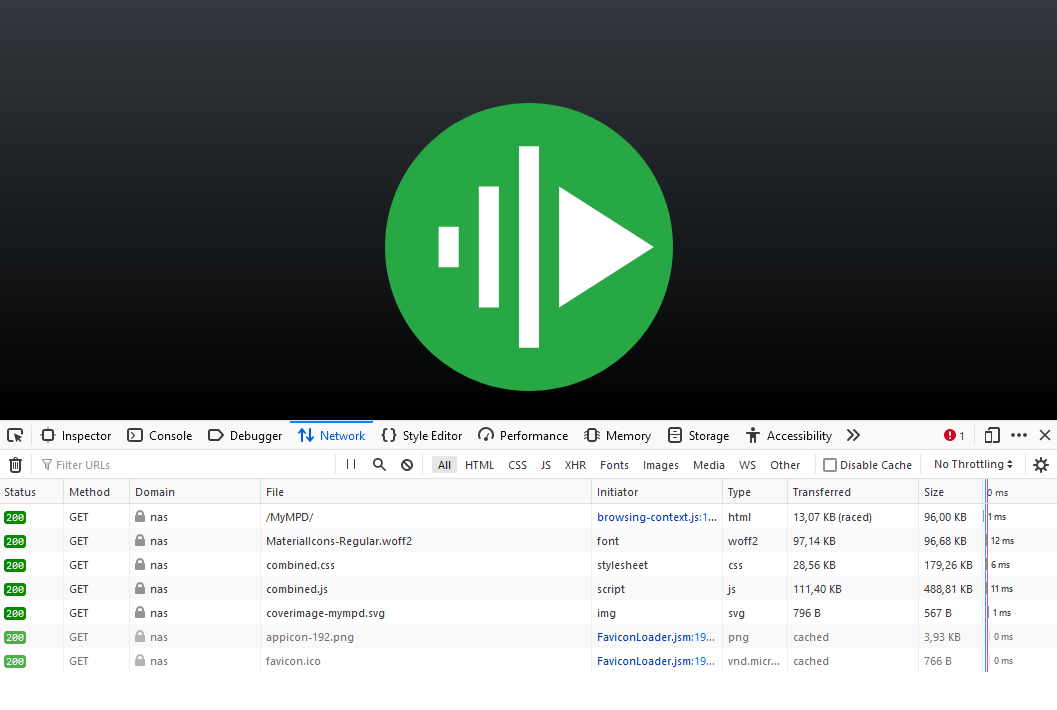Expand more tools chevron
Screen dimensions: 1057x710
[853, 436]
